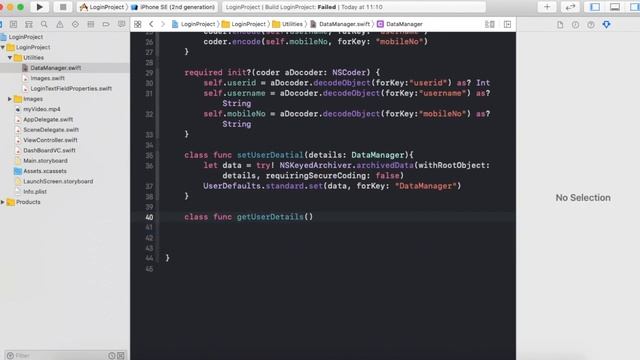Show the File inspector

(x=560, y=24)
